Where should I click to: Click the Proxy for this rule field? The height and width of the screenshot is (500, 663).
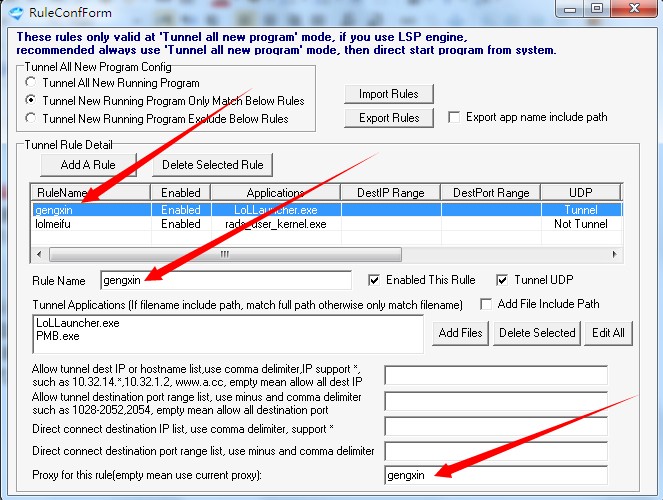point(496,475)
